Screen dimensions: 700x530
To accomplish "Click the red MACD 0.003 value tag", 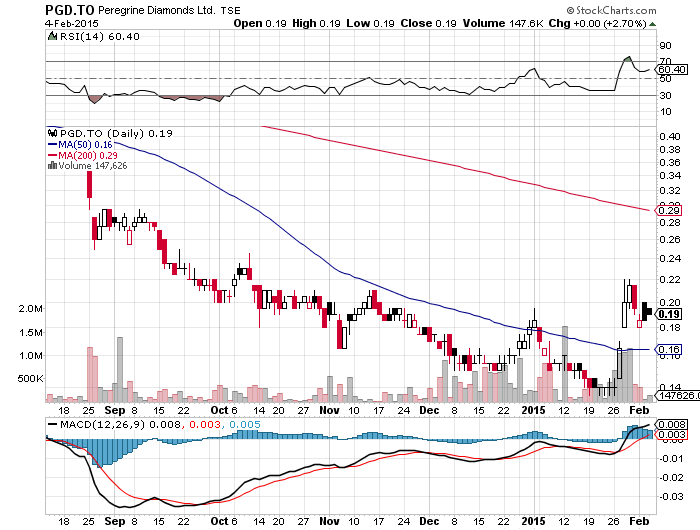I will [671, 434].
